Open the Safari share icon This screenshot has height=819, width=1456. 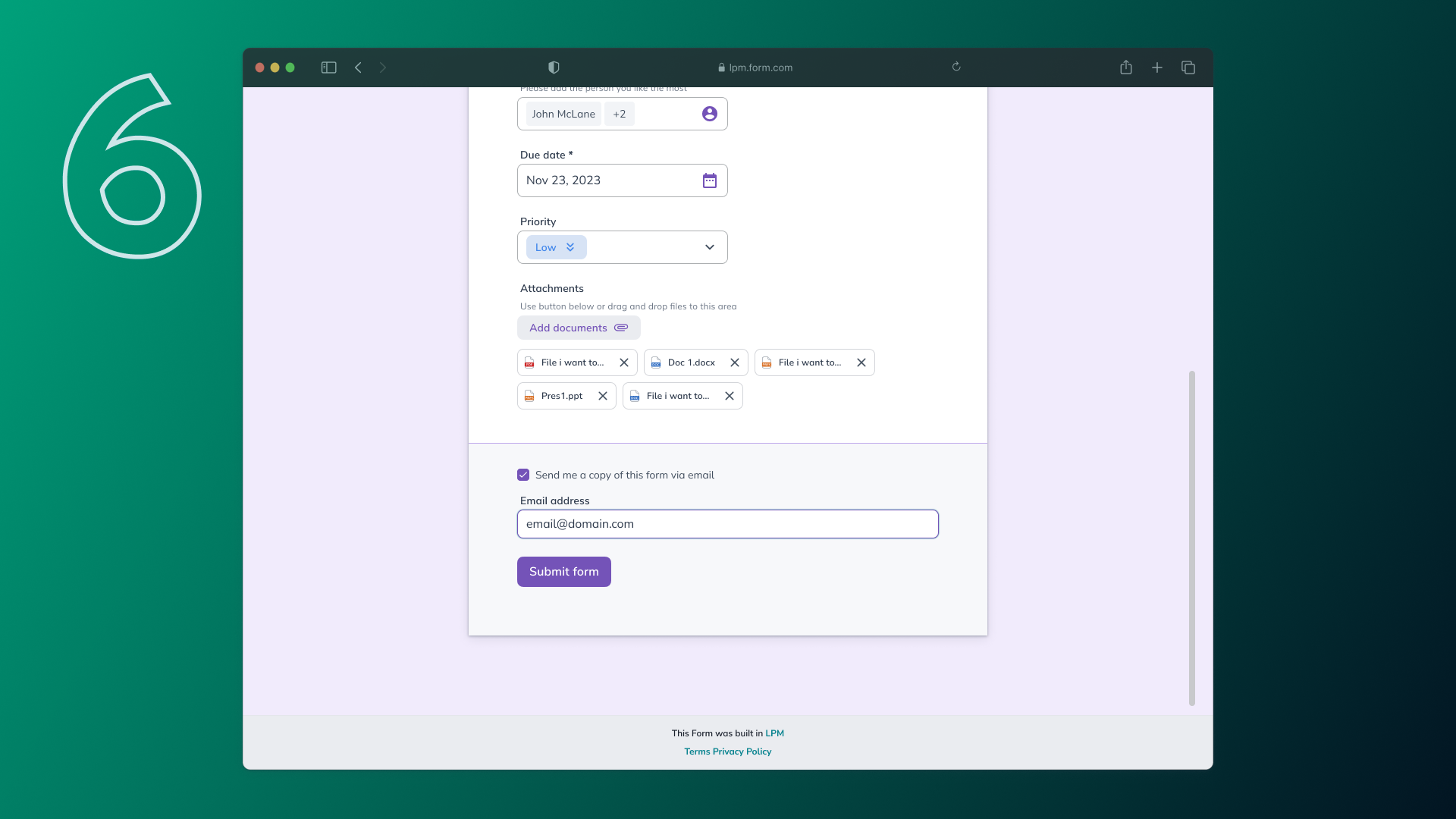pos(1126,67)
